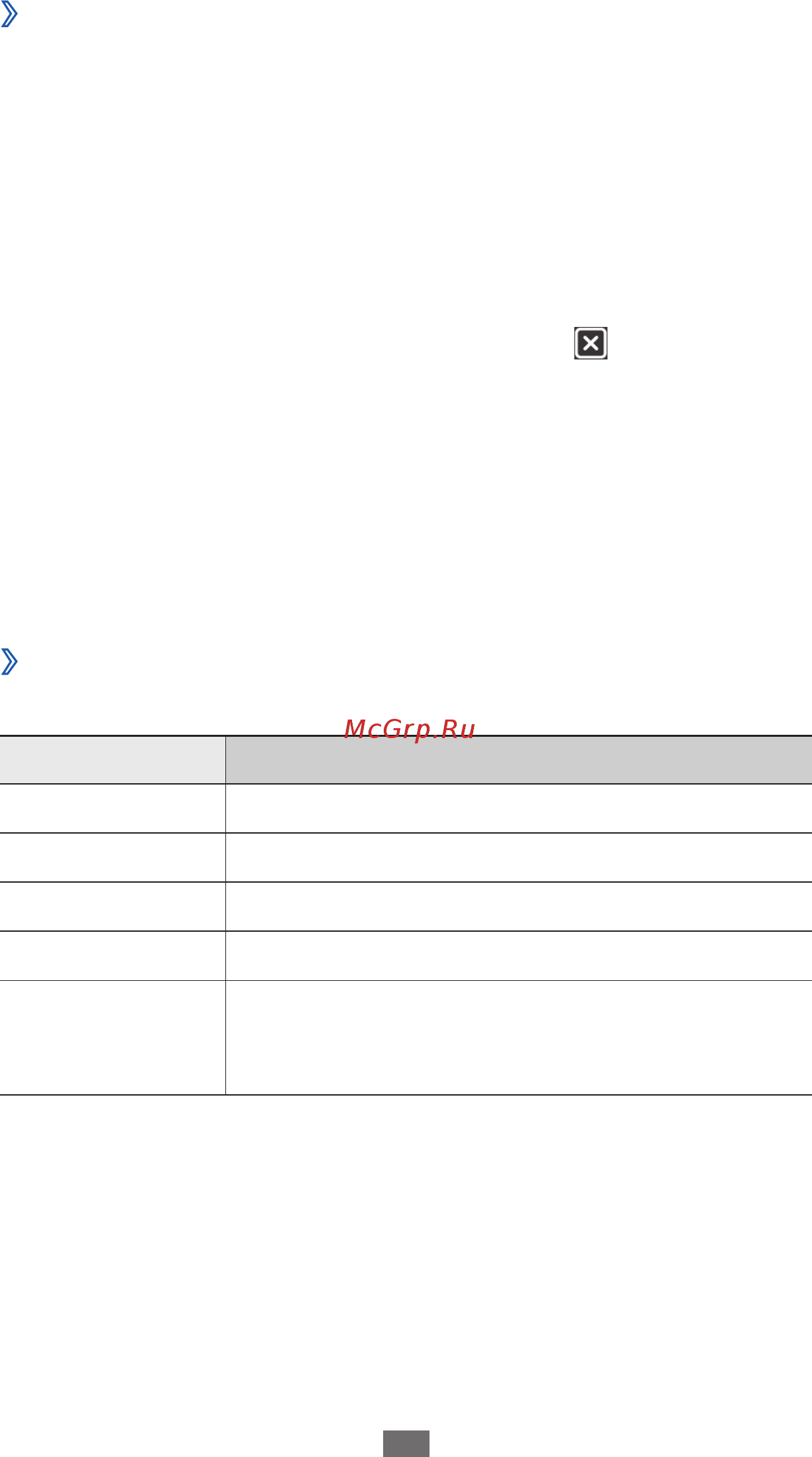
Task: Click the blue double-chevron above the table
Action: click(x=9, y=661)
